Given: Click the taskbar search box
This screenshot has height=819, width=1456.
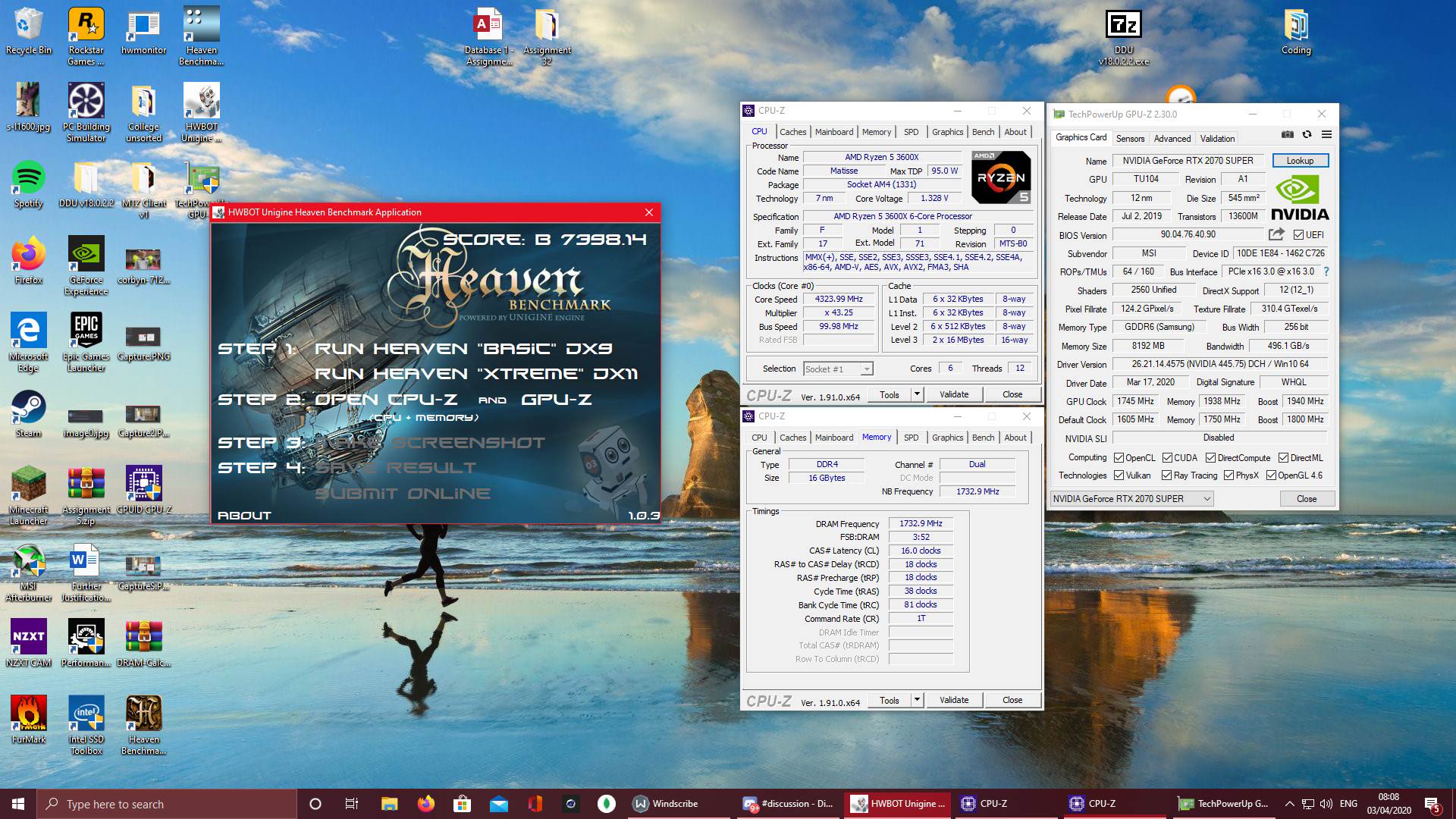Looking at the screenshot, I should (167, 804).
